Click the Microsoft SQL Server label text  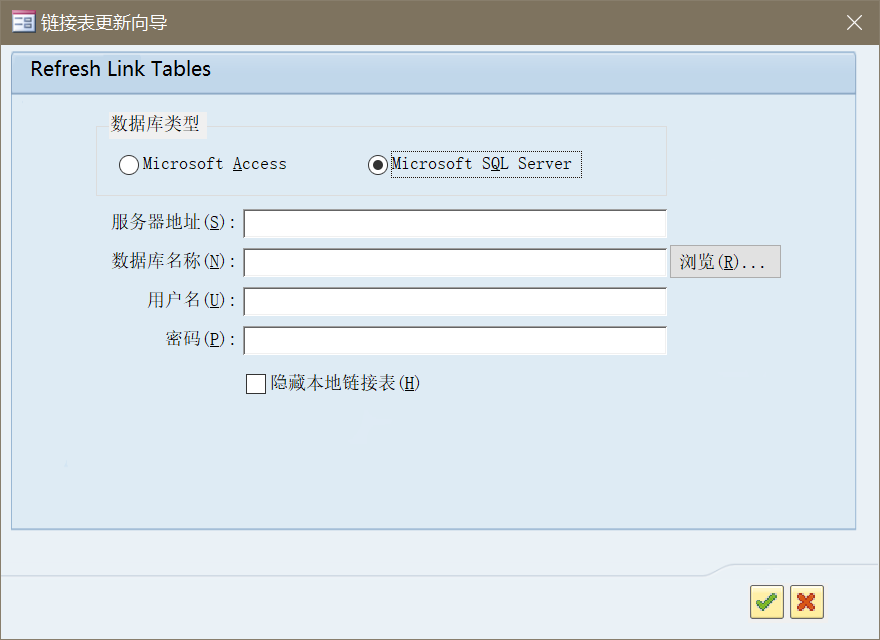[x=482, y=164]
